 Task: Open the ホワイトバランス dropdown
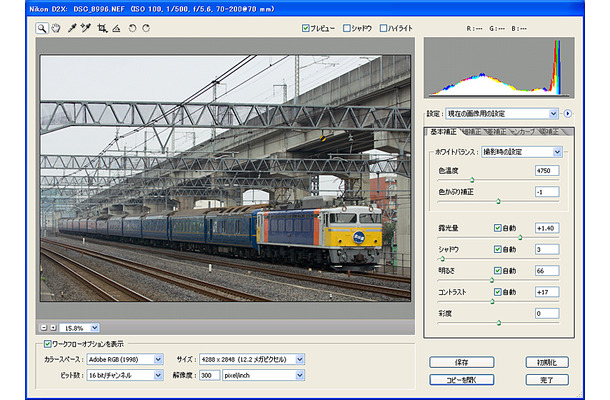tap(522, 152)
